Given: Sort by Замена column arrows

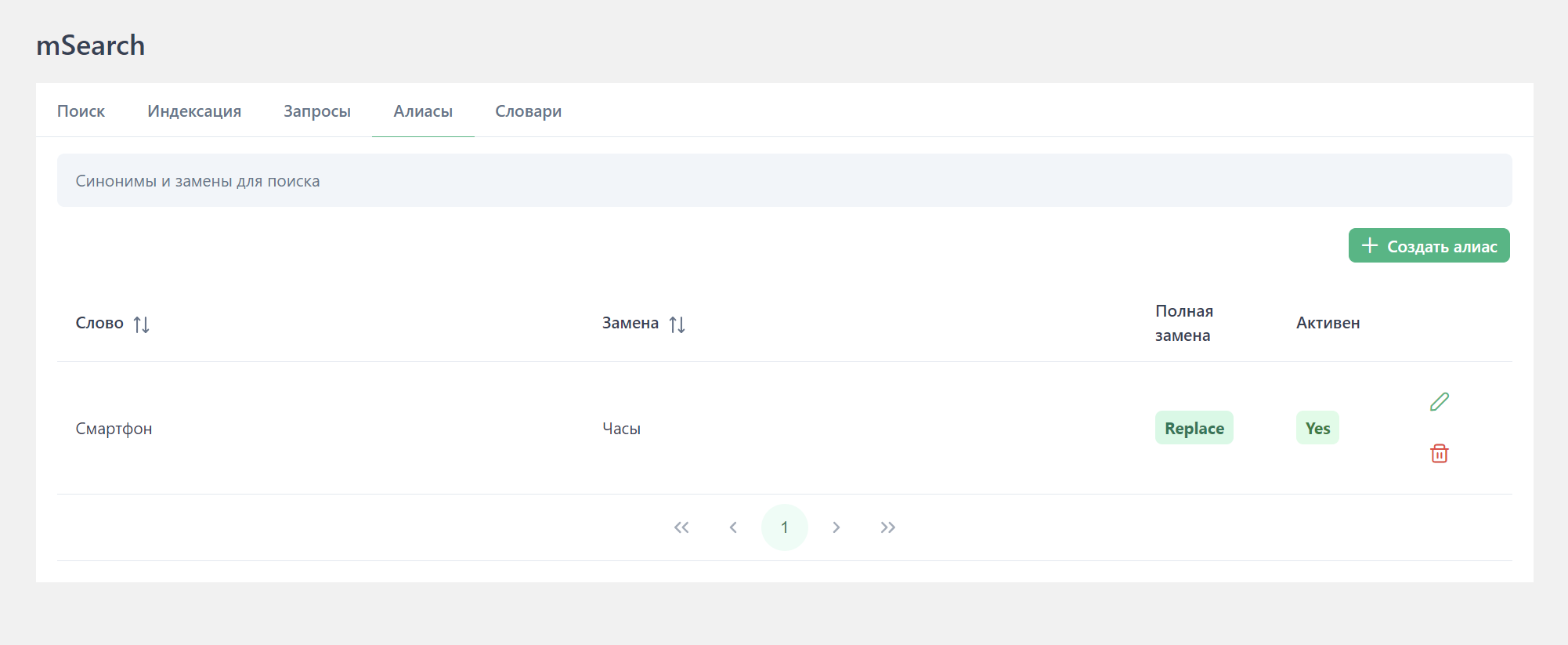Looking at the screenshot, I should 677,324.
